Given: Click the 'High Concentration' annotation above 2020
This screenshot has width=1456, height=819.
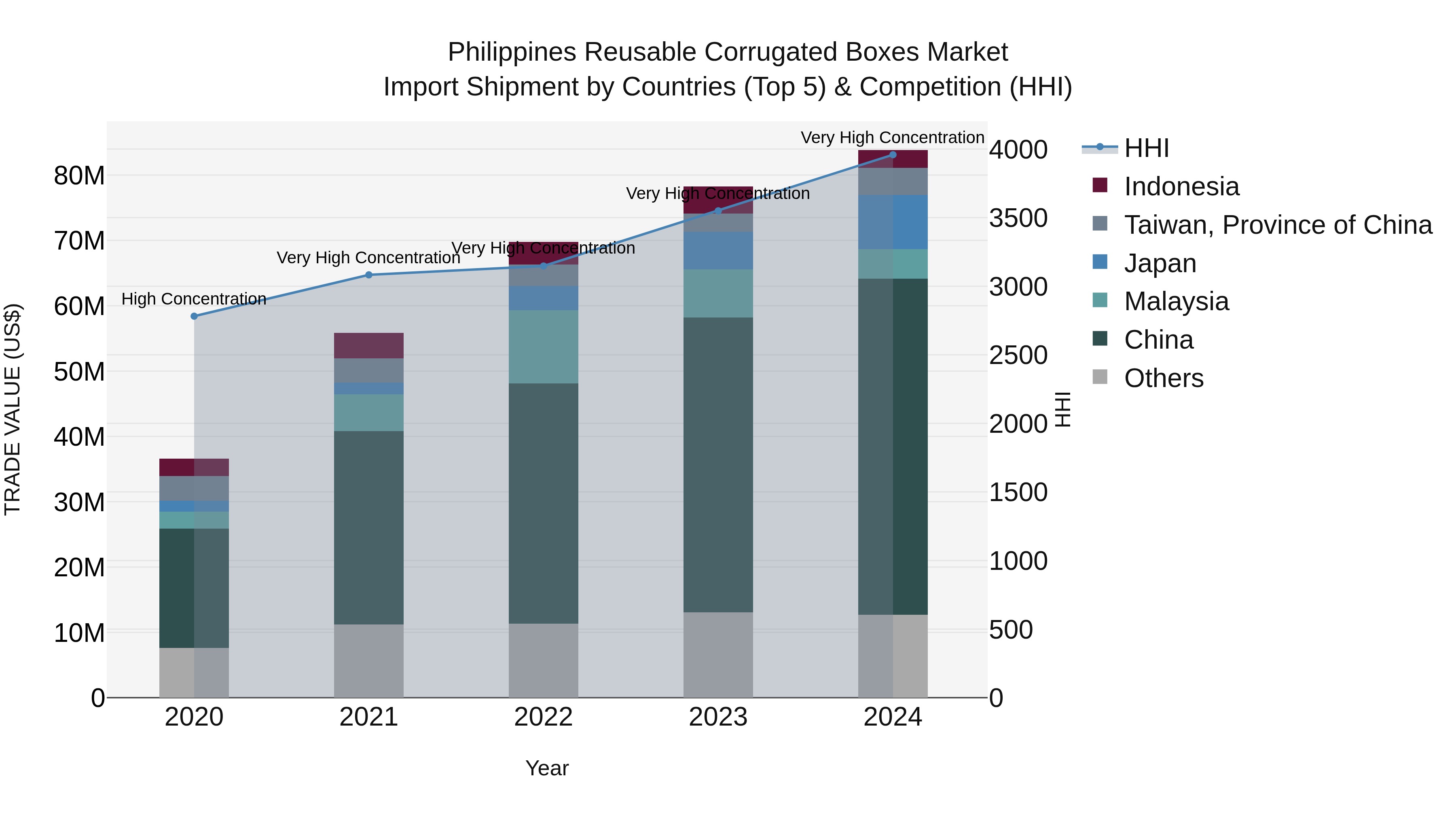Looking at the screenshot, I should tap(194, 298).
